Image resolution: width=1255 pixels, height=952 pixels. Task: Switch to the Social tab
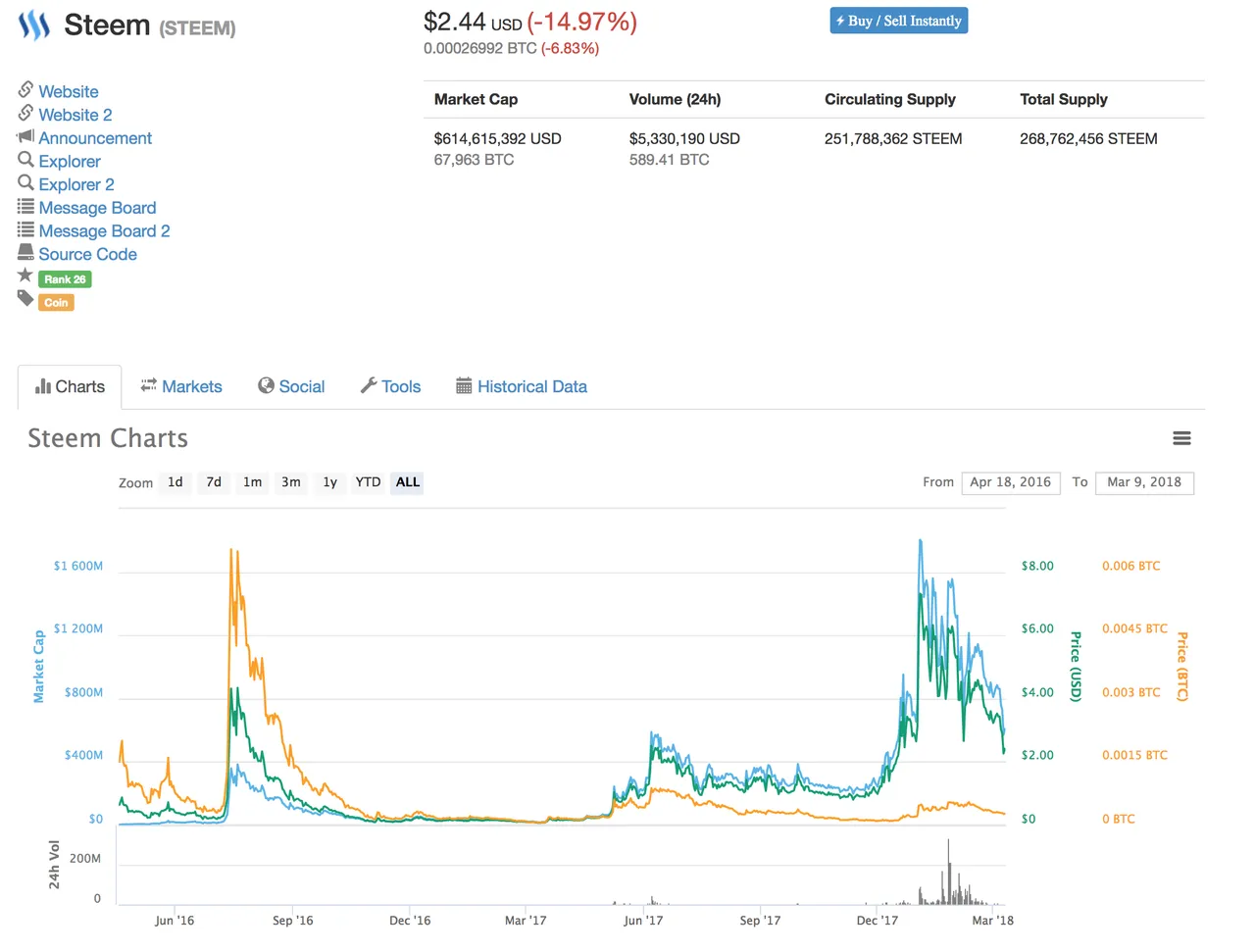pyautogui.click(x=291, y=386)
